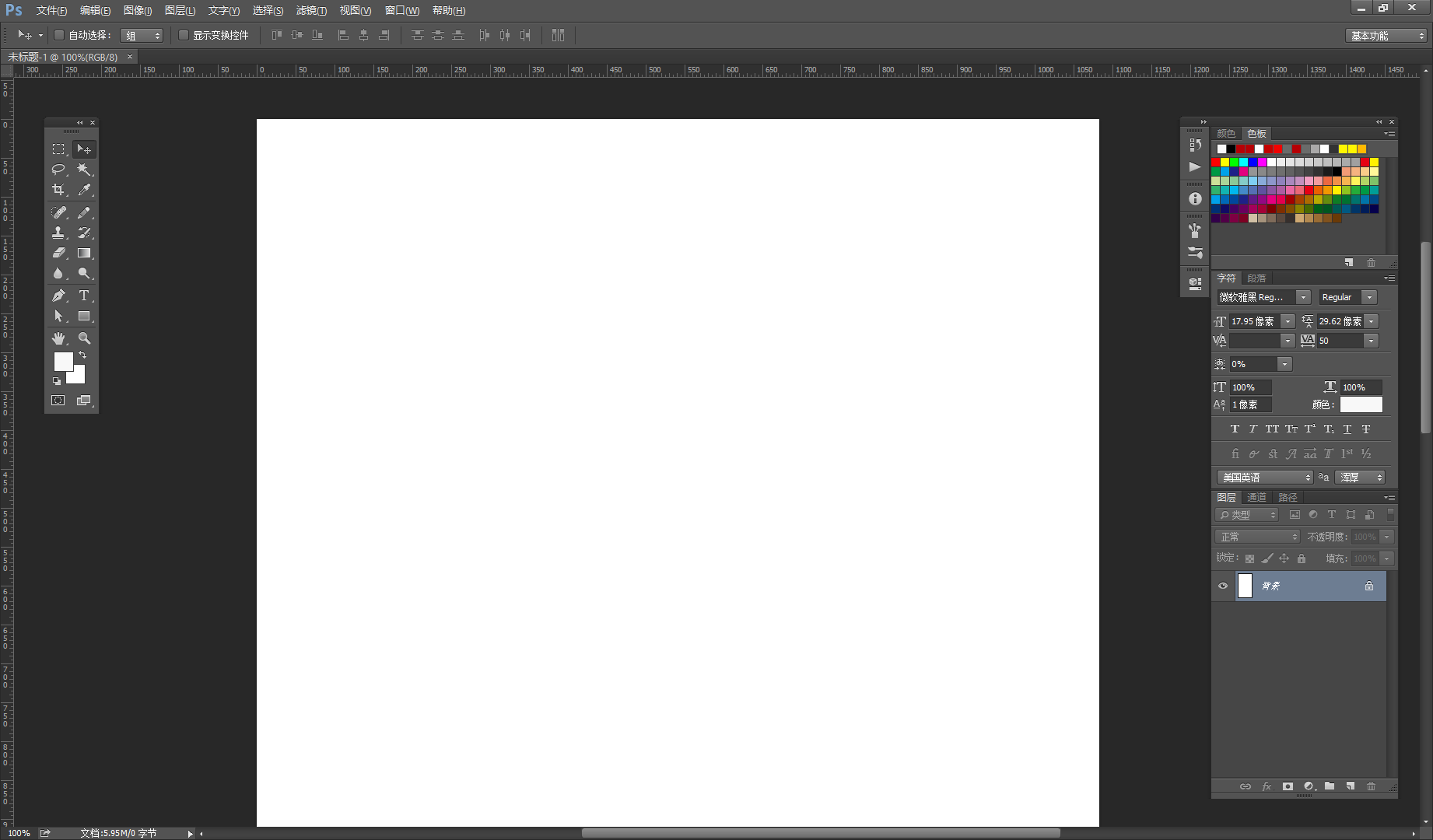Toggle faux italic in Character panel
This screenshot has height=840, width=1433.
coord(1253,429)
